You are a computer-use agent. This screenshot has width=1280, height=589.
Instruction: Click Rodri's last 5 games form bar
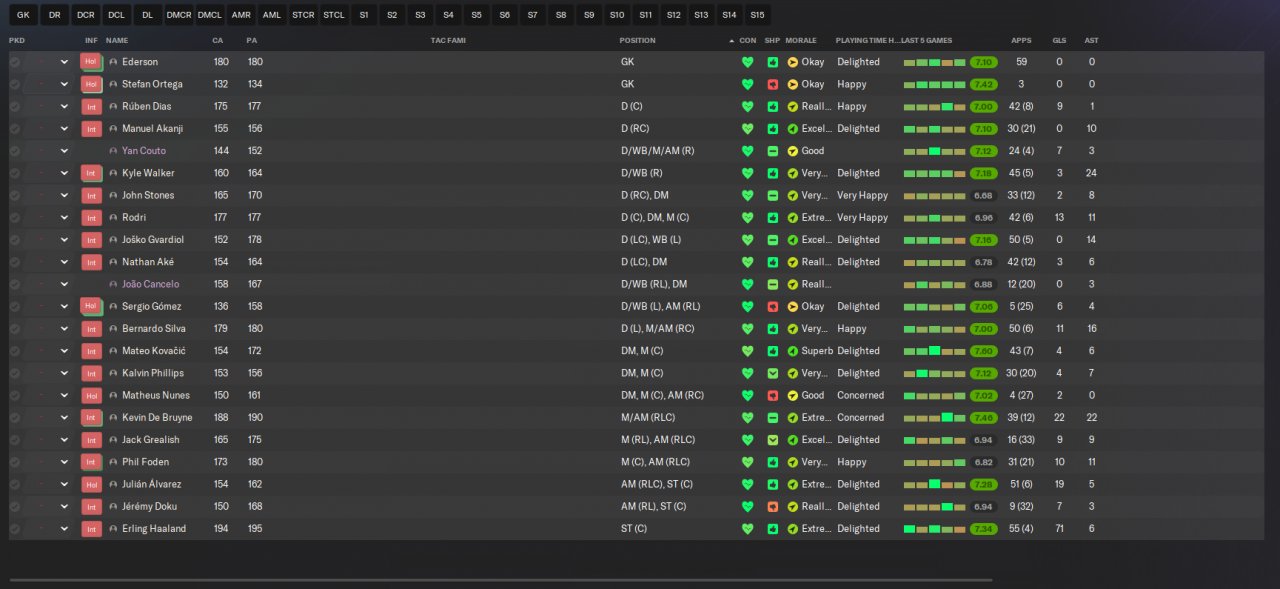[934, 217]
